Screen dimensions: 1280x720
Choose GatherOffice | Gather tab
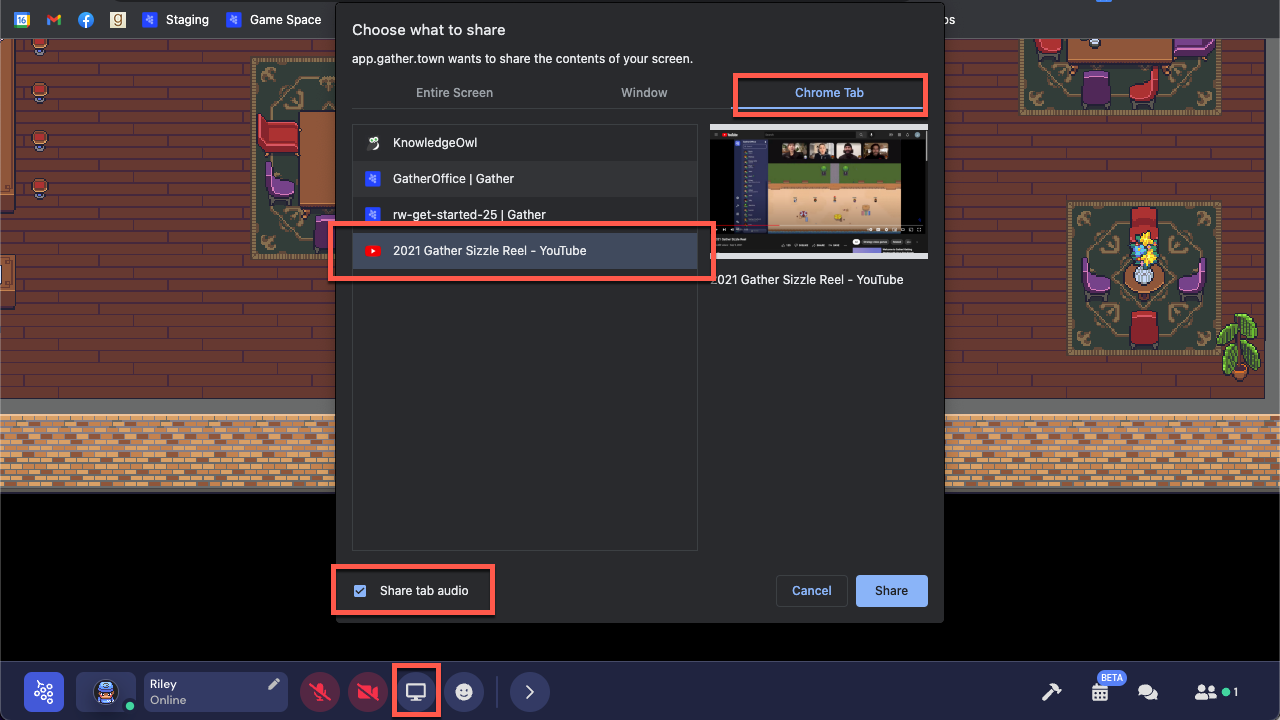click(525, 179)
